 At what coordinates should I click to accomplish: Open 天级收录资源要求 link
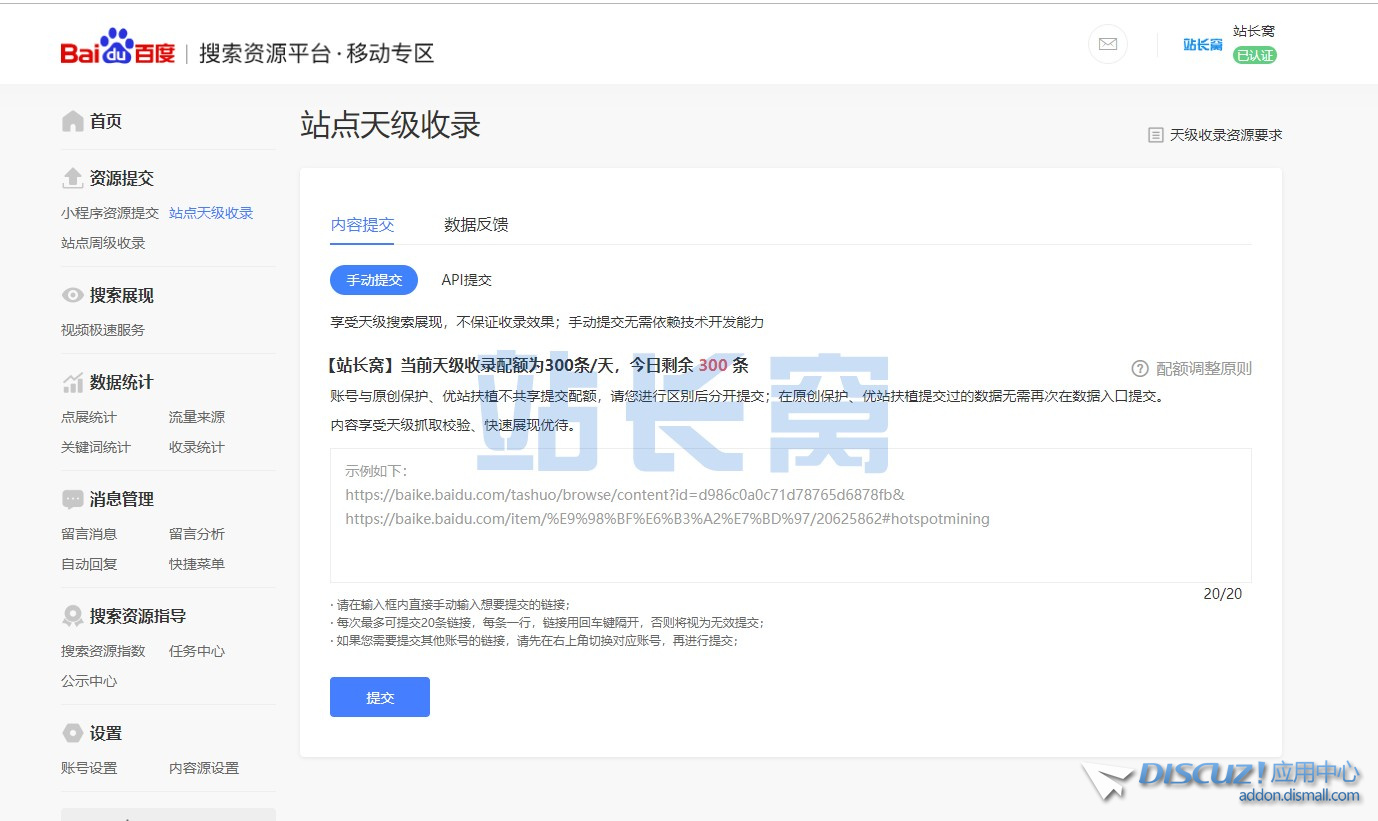pos(1215,135)
